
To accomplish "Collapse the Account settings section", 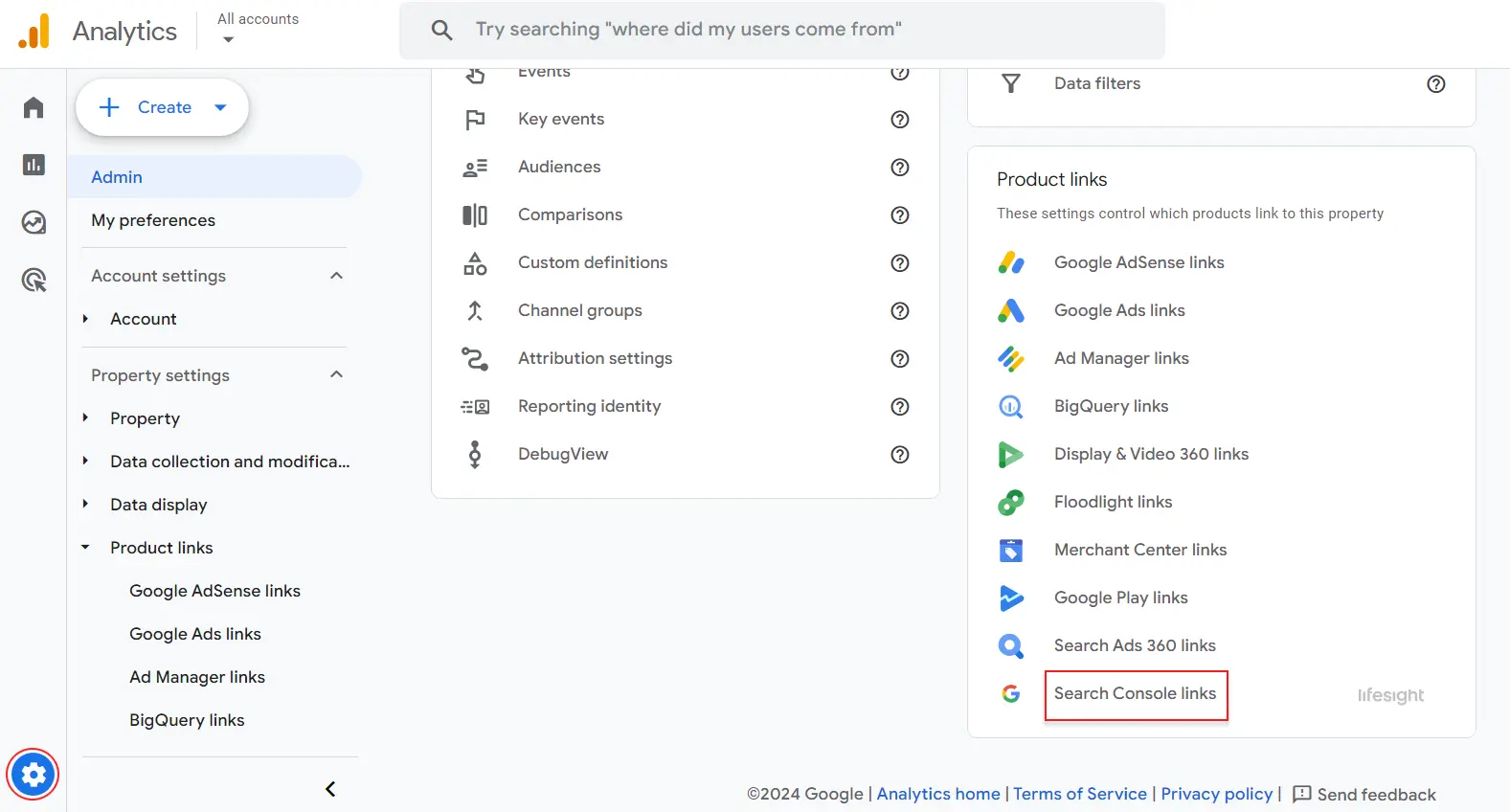I will [336, 276].
